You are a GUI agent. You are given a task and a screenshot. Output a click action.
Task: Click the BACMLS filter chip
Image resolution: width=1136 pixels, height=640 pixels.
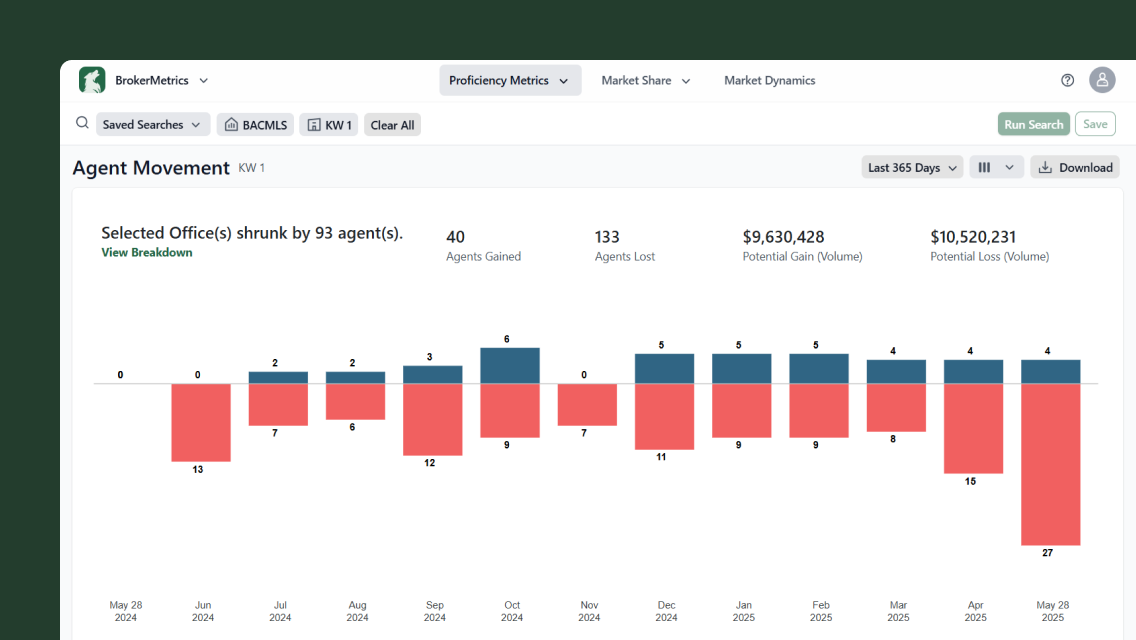click(x=255, y=125)
